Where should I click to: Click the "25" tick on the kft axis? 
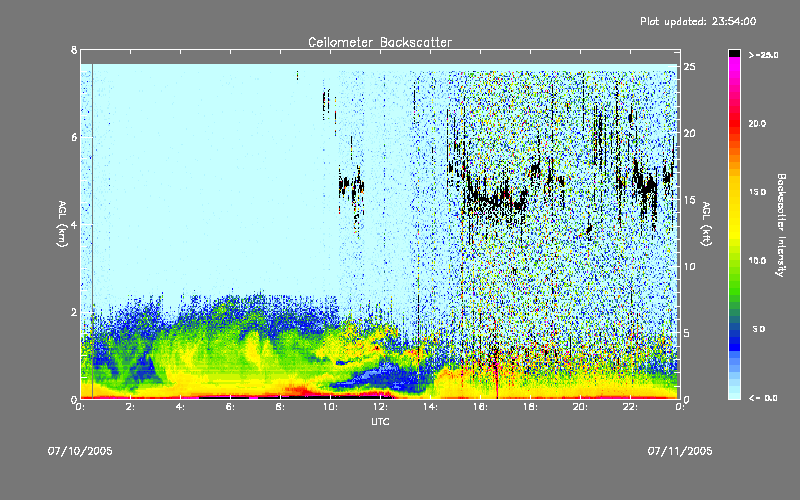[689, 67]
